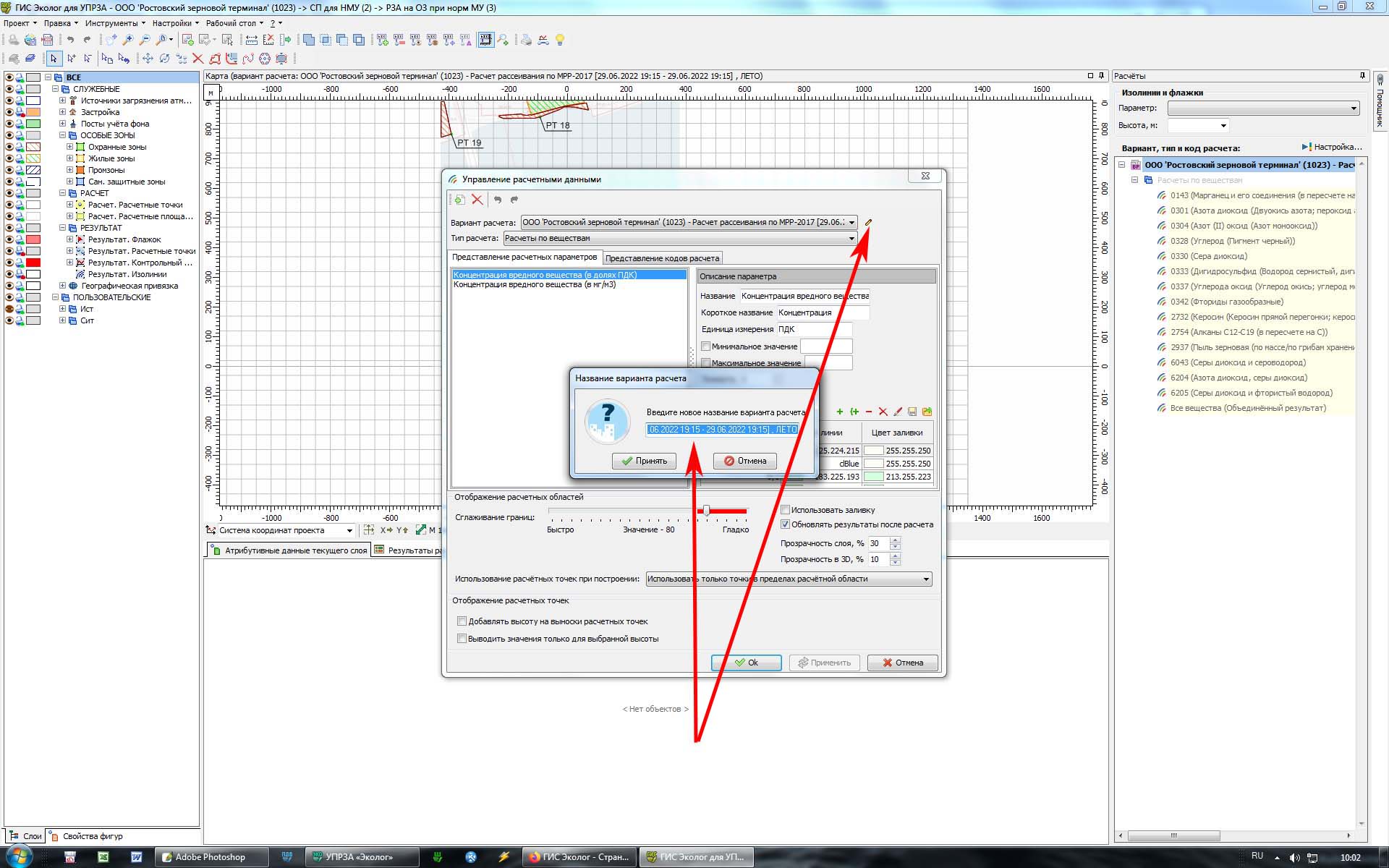Select the arrow pointer tool in toolbar

tap(54, 59)
